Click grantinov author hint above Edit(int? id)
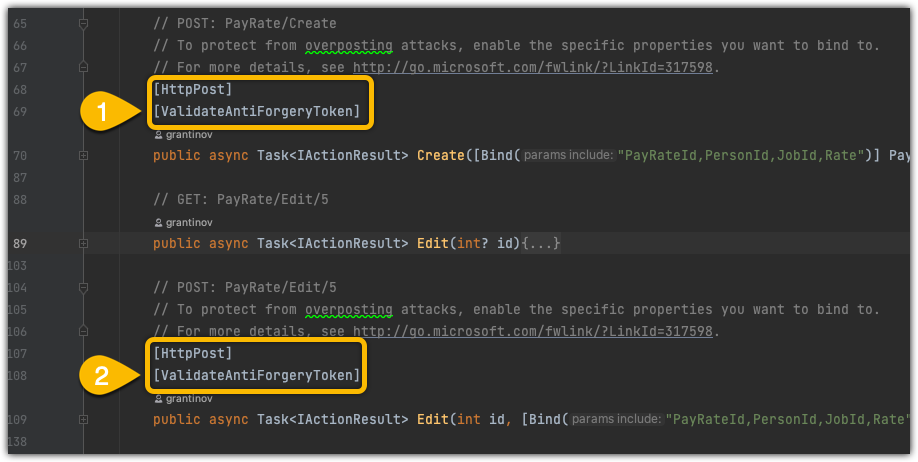Viewport: 918px width, 462px height. (183, 223)
